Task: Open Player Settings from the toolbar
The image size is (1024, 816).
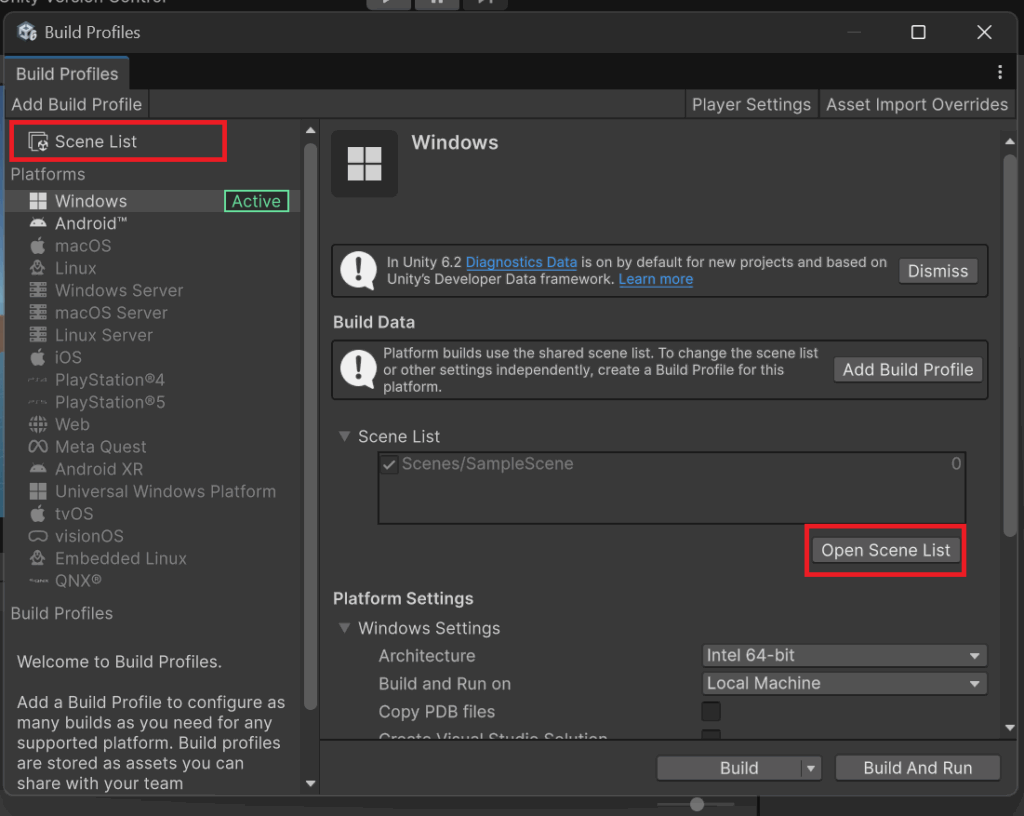Action: (x=751, y=104)
